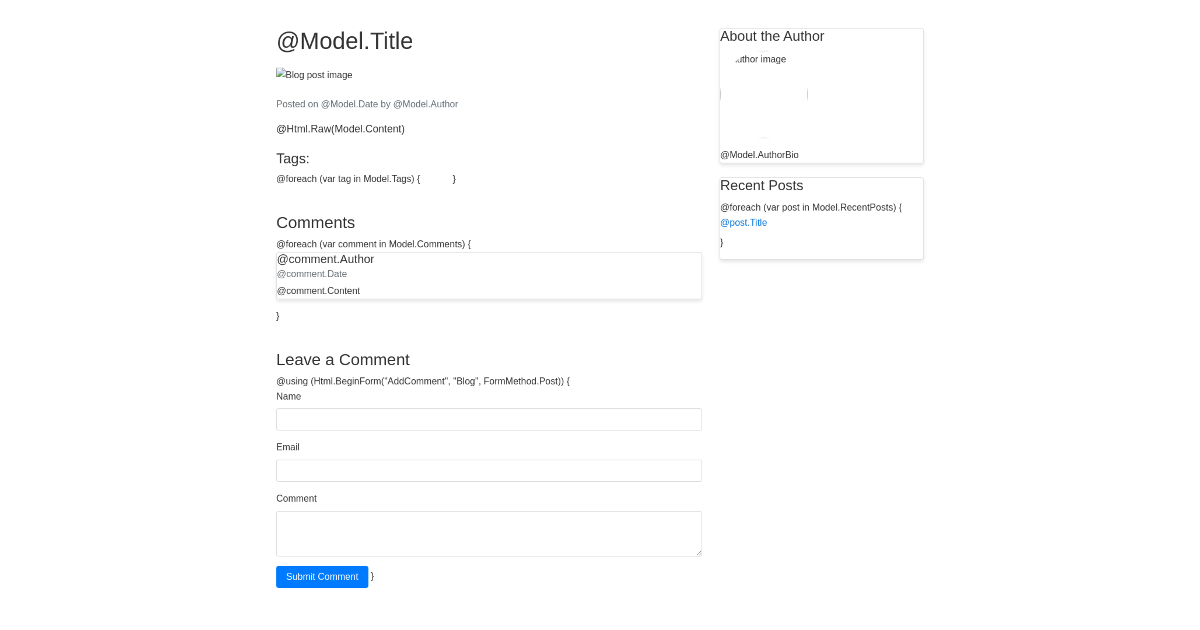Click the "@Model.AuthorBio" sidebar text
This screenshot has height=630, width=1200.
[x=759, y=154]
